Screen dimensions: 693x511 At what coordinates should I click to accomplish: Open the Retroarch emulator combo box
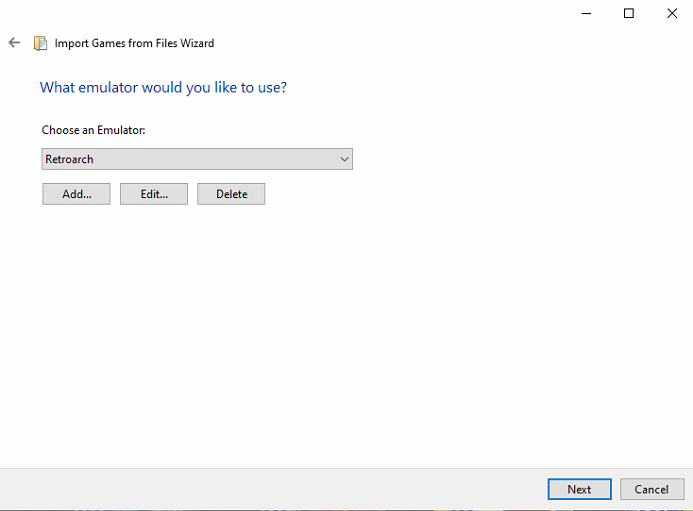tap(197, 159)
